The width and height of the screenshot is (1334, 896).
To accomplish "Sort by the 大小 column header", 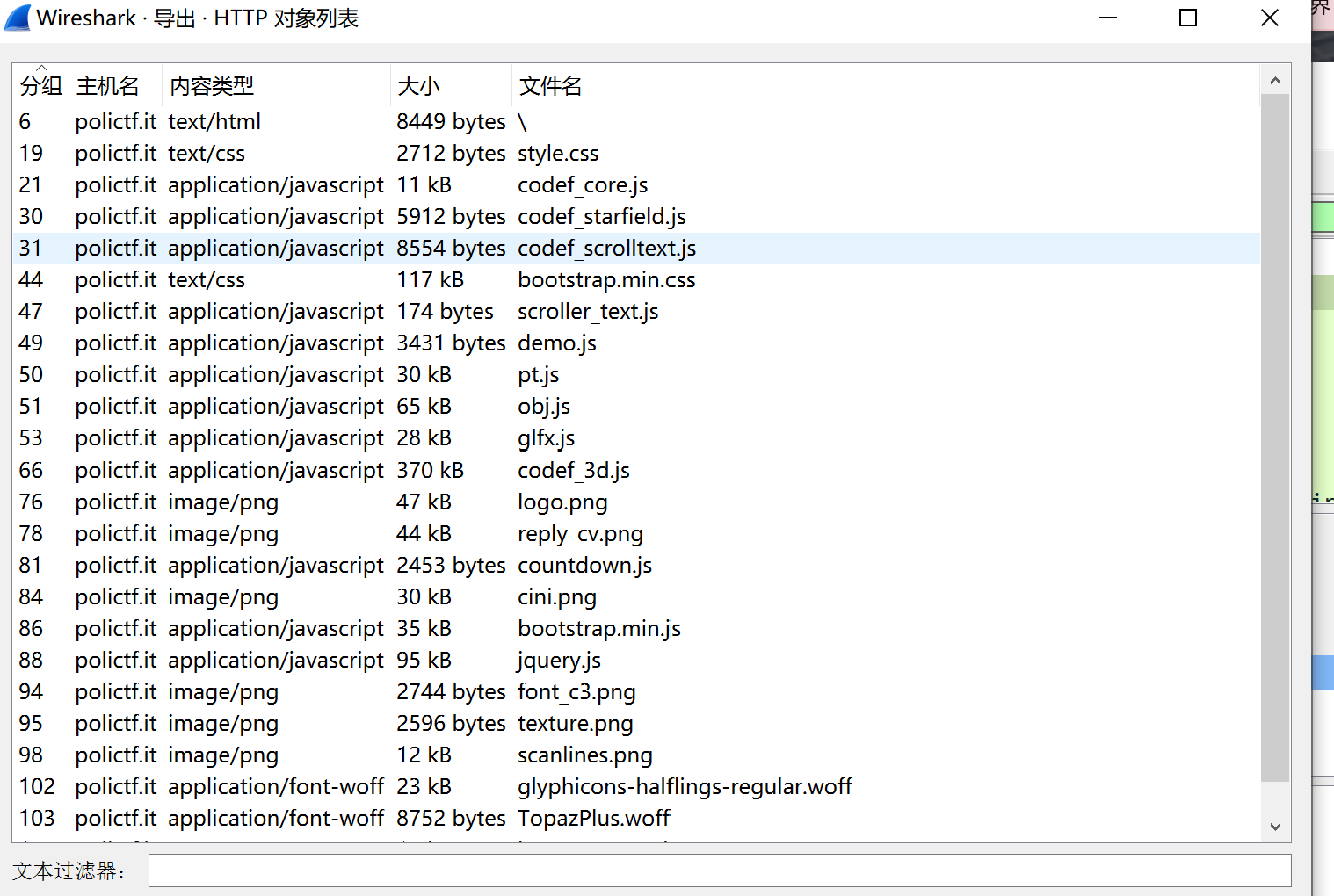I will click(451, 86).
